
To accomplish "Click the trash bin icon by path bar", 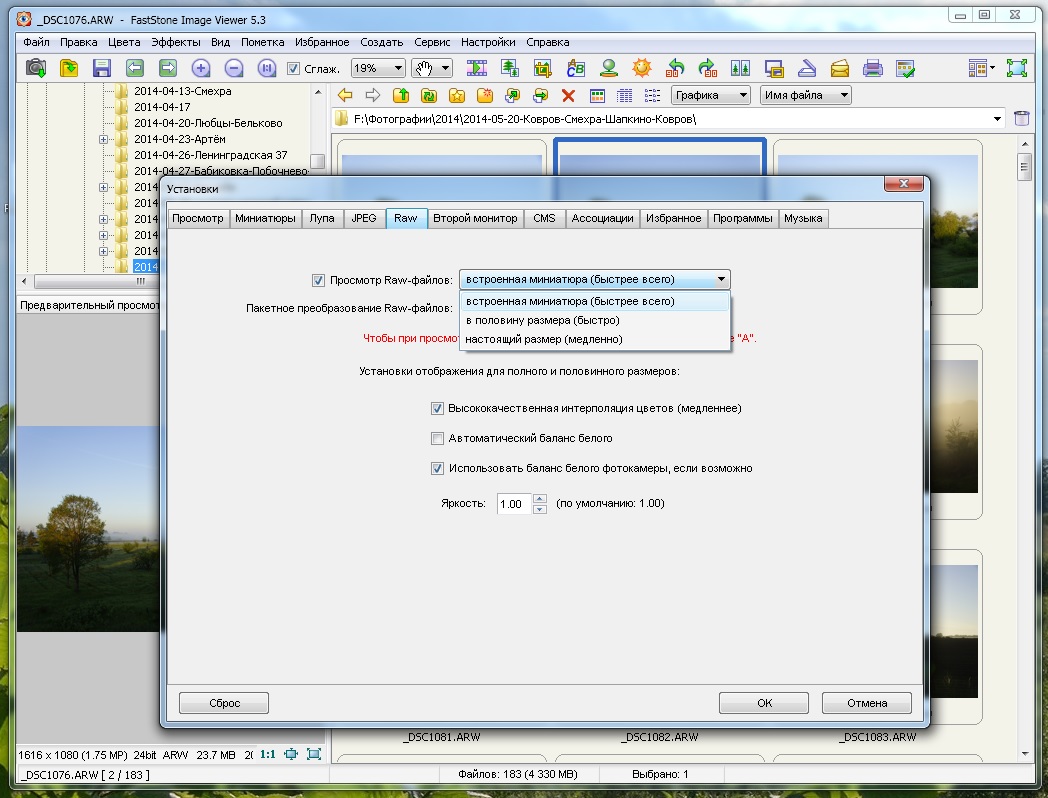I will pos(1021,118).
